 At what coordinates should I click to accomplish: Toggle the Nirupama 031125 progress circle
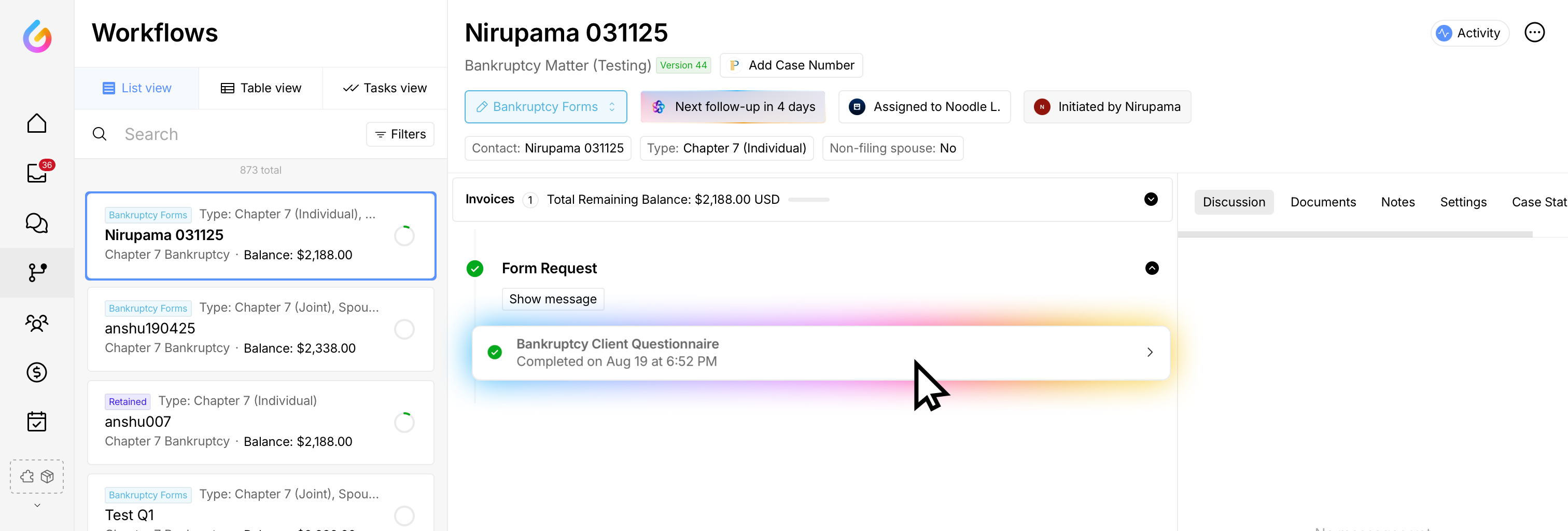pyautogui.click(x=404, y=235)
